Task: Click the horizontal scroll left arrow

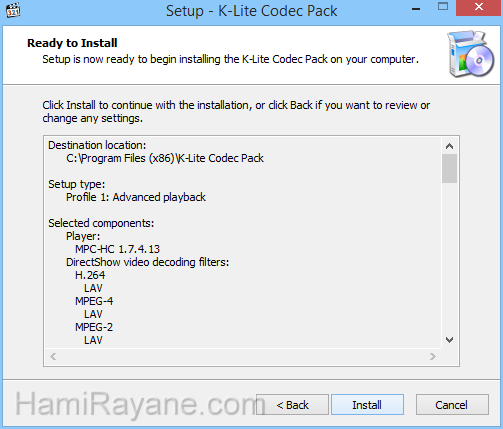Action: pos(53,356)
